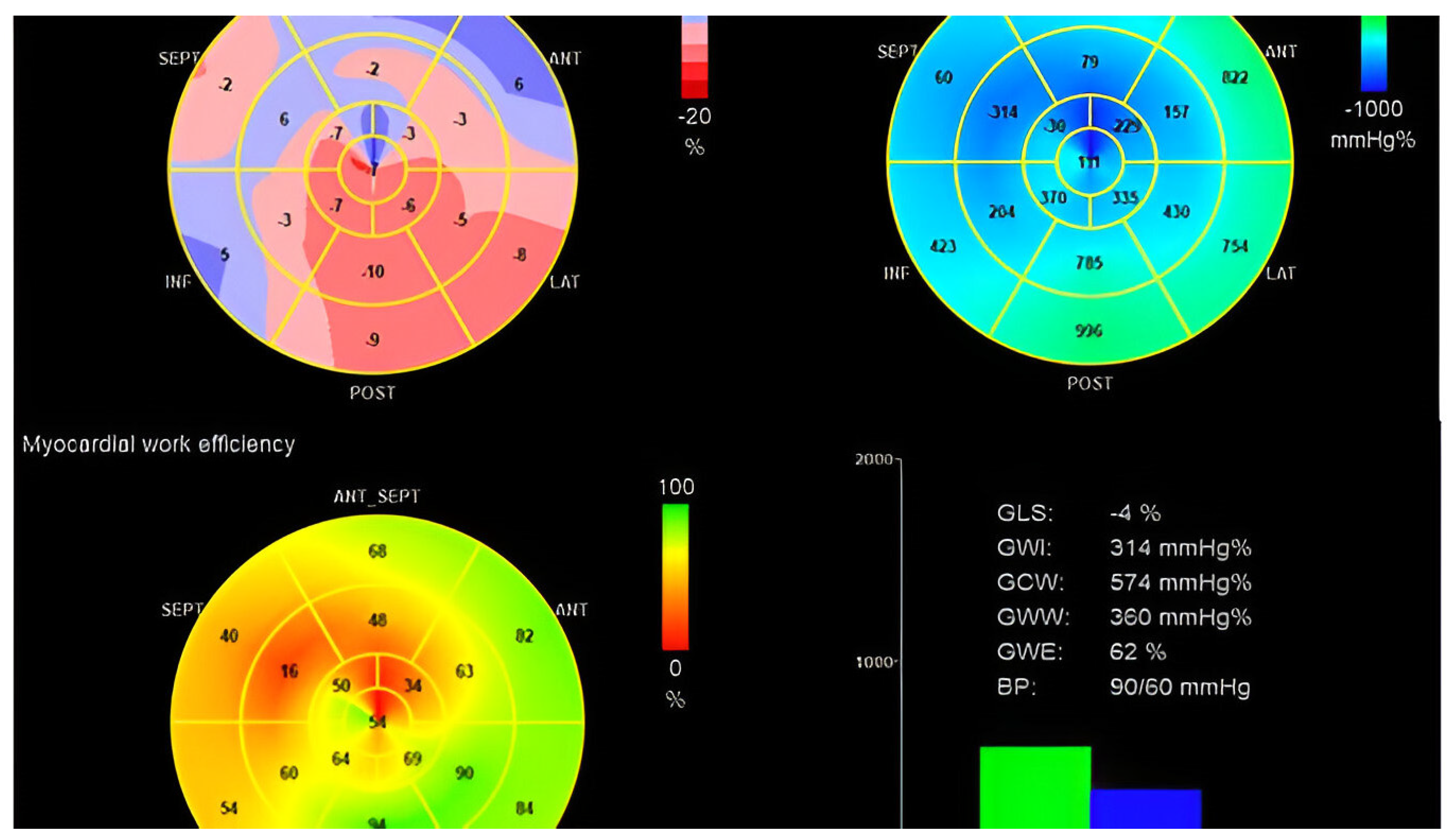The height and width of the screenshot is (840, 1448).
Task: Click the ANT_SEPT label above efficiency plot
Action: click(x=377, y=496)
